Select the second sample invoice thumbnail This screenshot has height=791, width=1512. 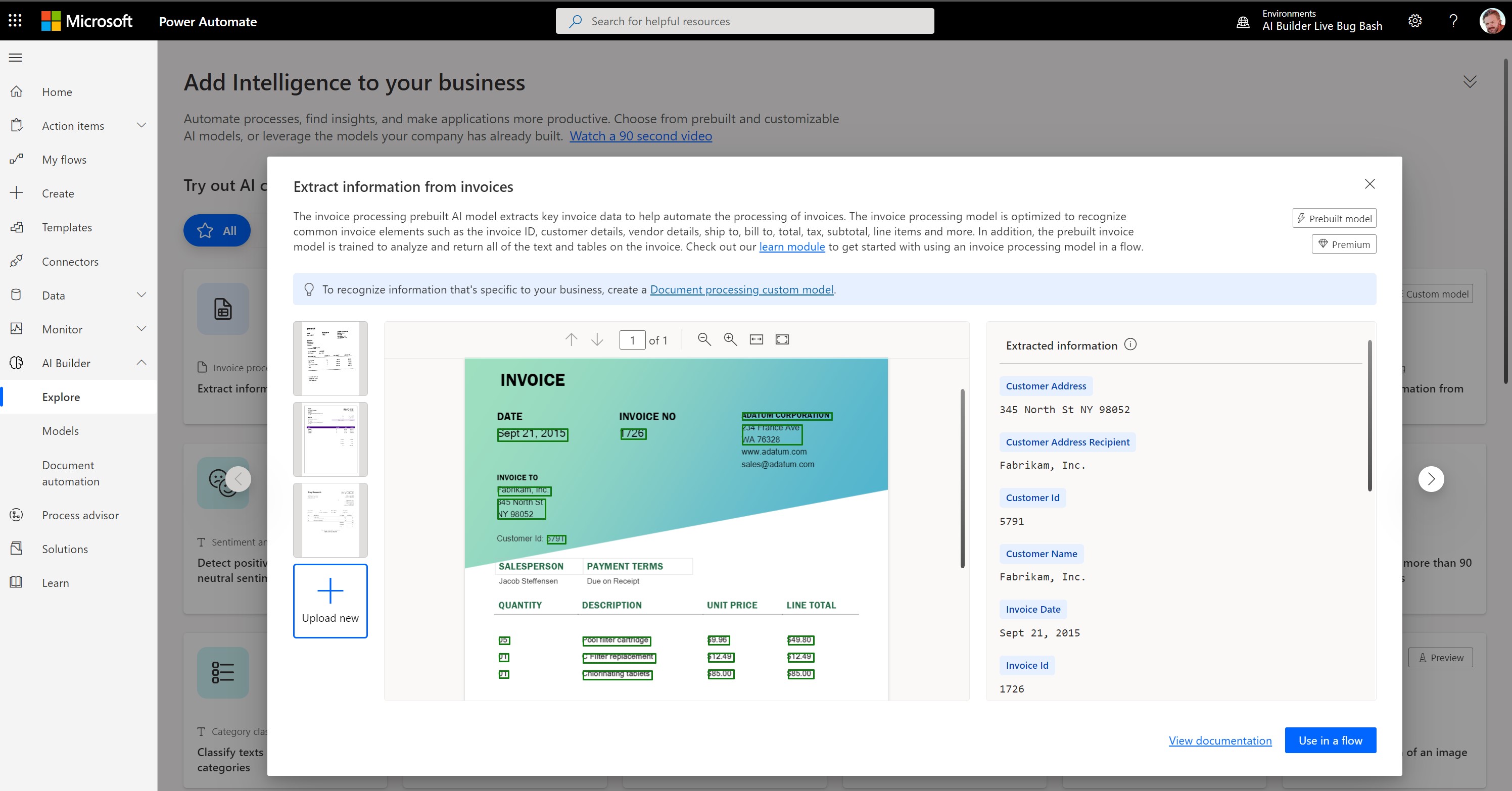tap(330, 439)
